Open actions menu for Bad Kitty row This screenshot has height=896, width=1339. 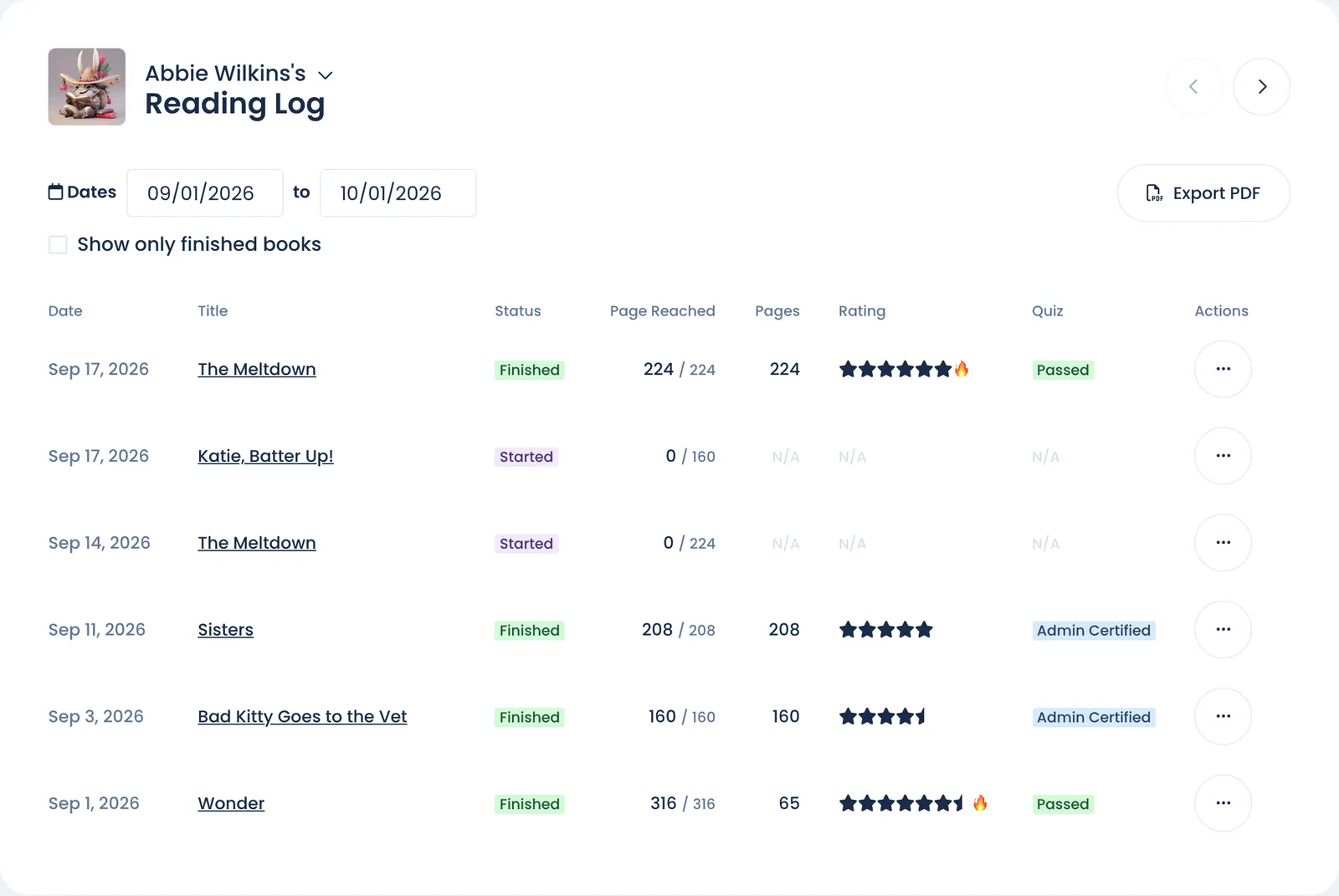point(1223,716)
